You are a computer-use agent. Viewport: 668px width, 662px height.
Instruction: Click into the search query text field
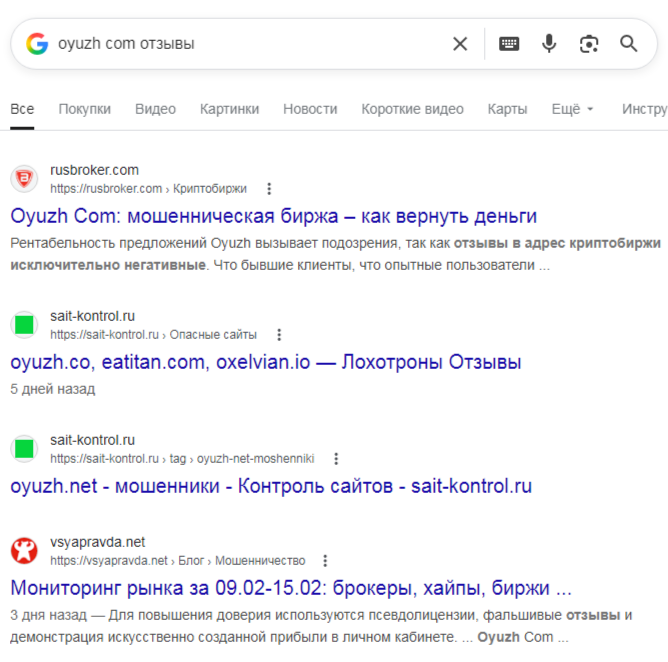pyautogui.click(x=240, y=44)
